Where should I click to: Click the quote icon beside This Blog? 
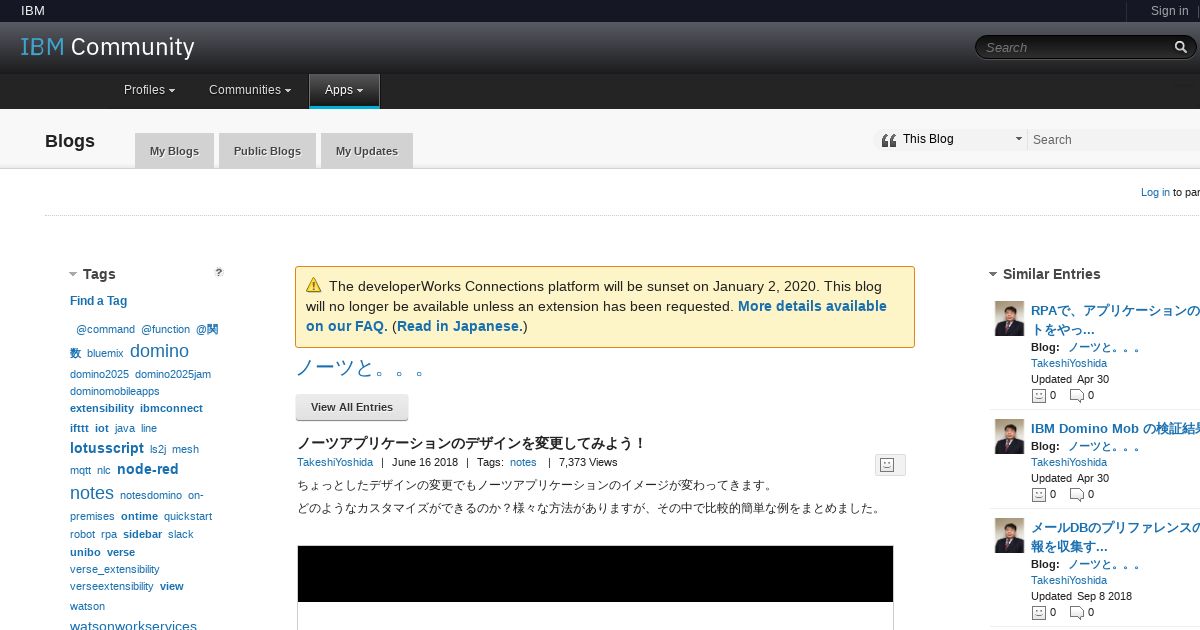888,140
